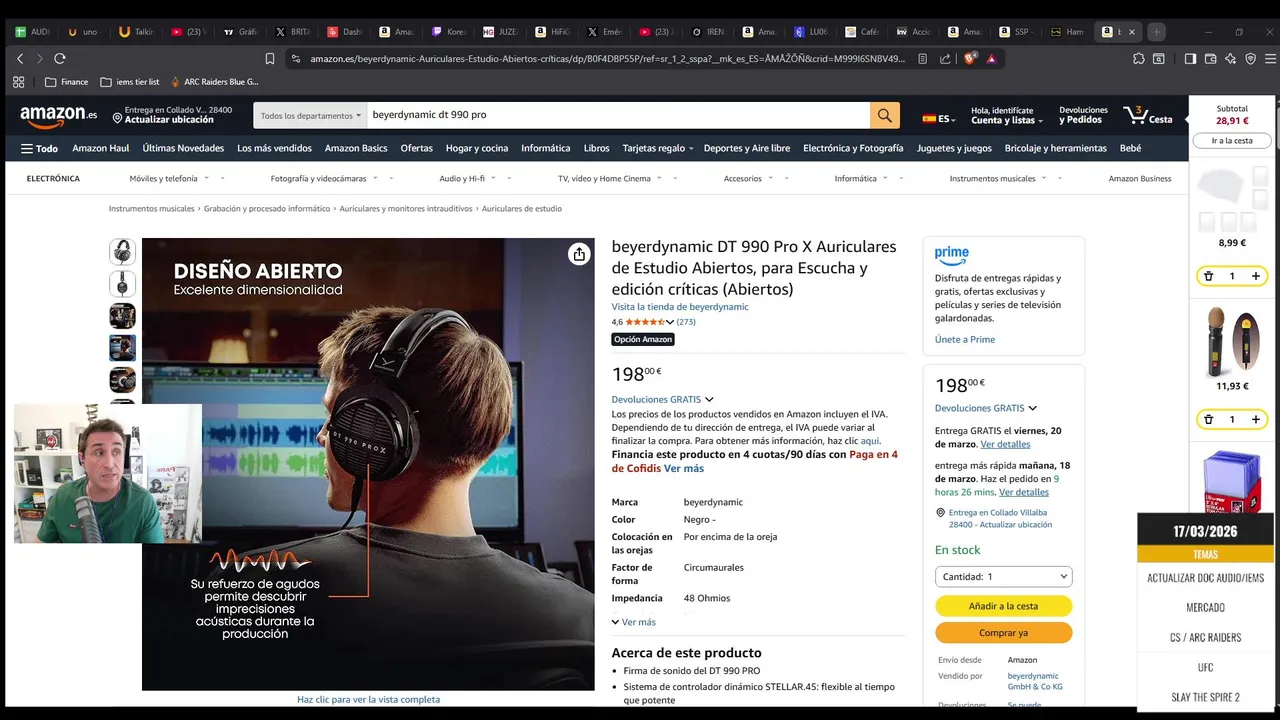Select third product thumbnail
Viewport: 1280px width, 720px height.
click(122, 316)
